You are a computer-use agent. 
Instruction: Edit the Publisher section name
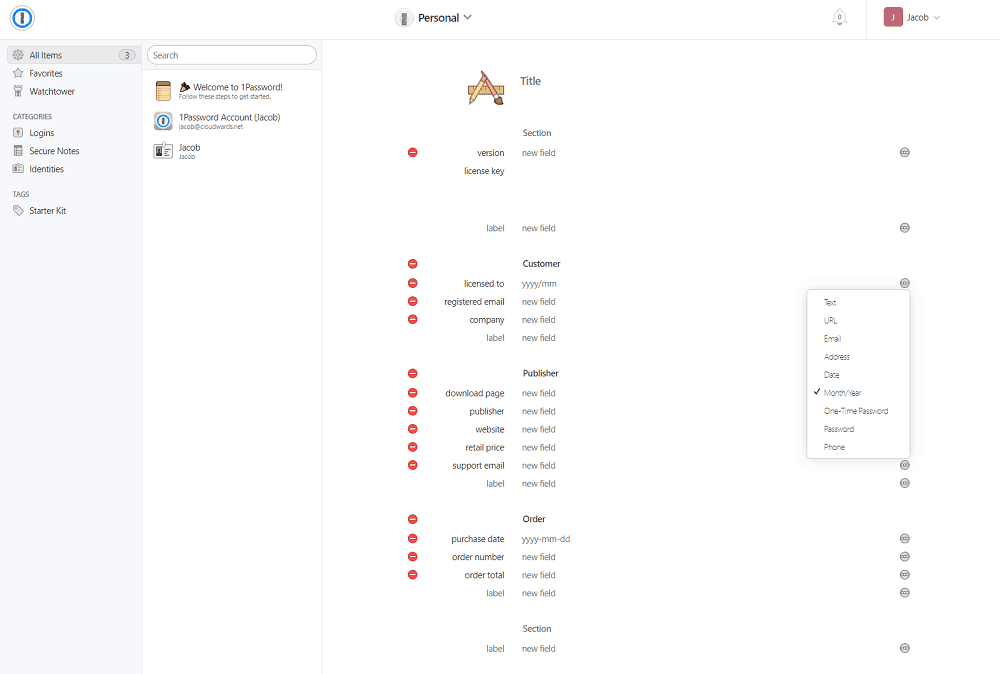tap(541, 374)
